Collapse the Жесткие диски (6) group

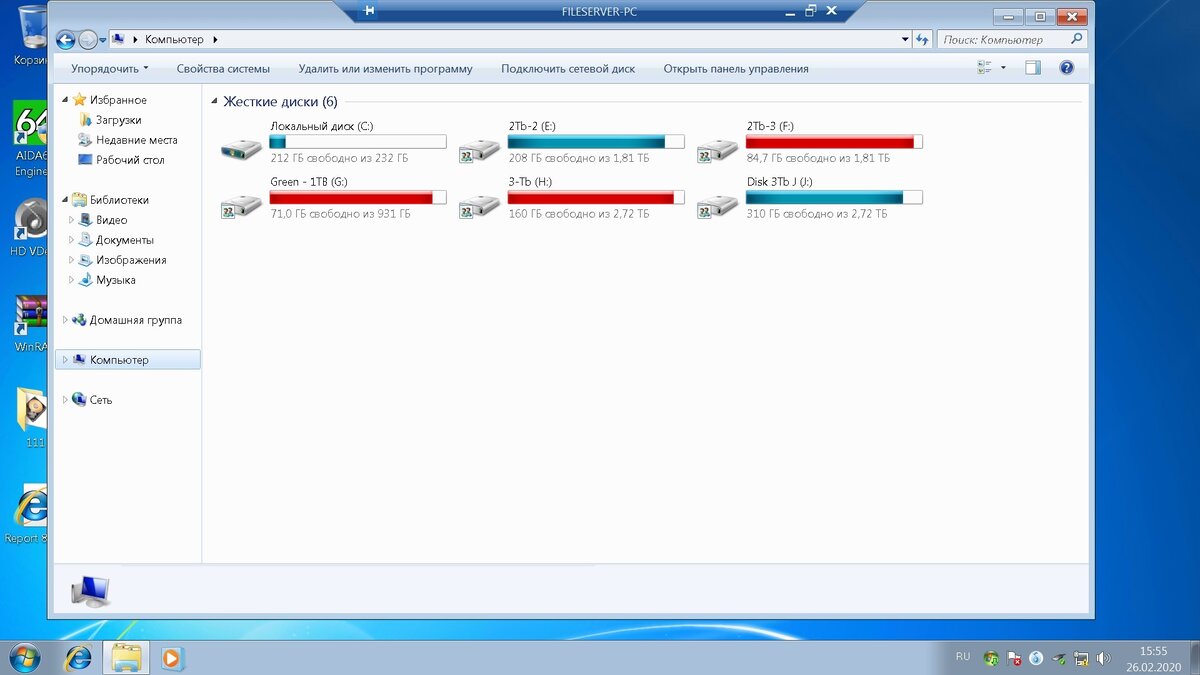coord(214,102)
